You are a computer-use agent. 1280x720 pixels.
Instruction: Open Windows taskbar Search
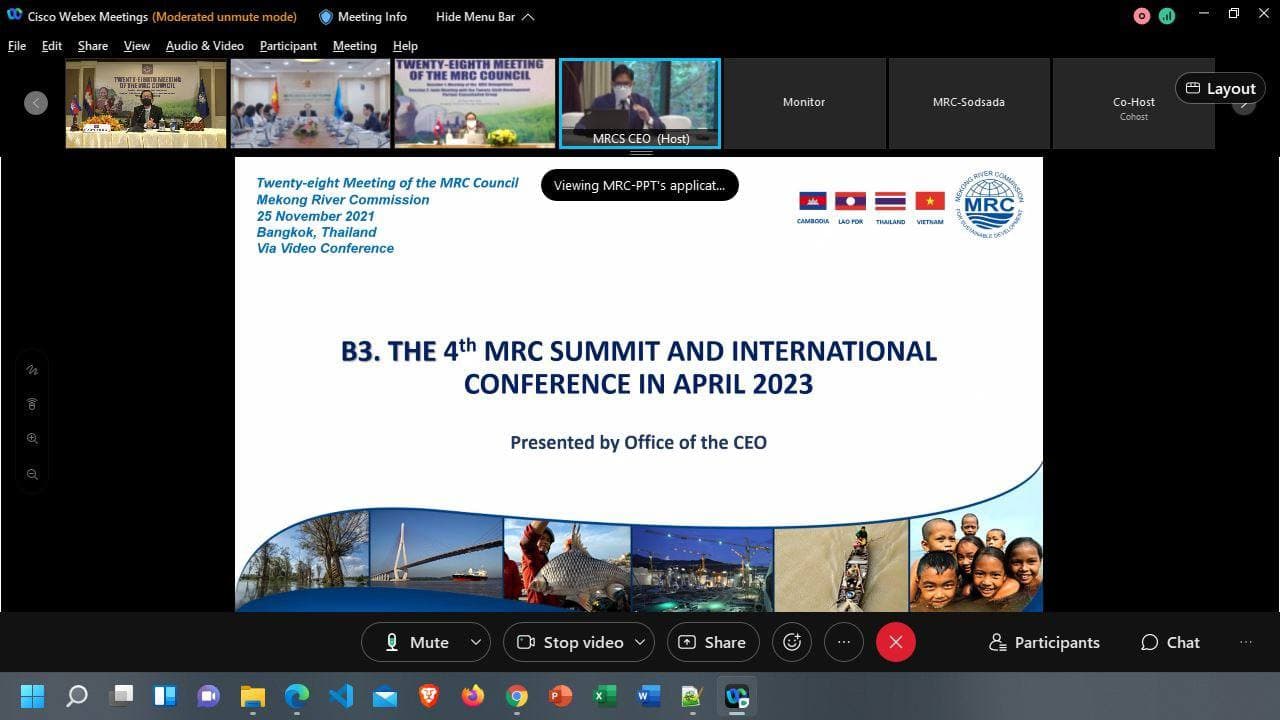coord(77,695)
